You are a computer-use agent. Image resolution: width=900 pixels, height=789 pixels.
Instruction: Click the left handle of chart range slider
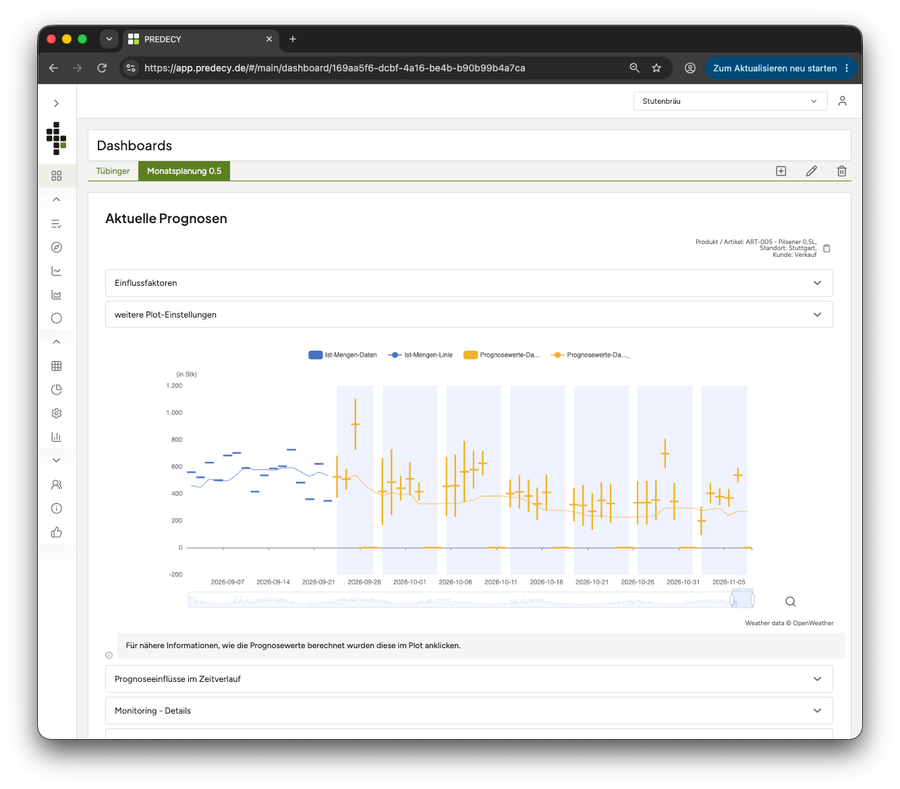click(x=732, y=600)
